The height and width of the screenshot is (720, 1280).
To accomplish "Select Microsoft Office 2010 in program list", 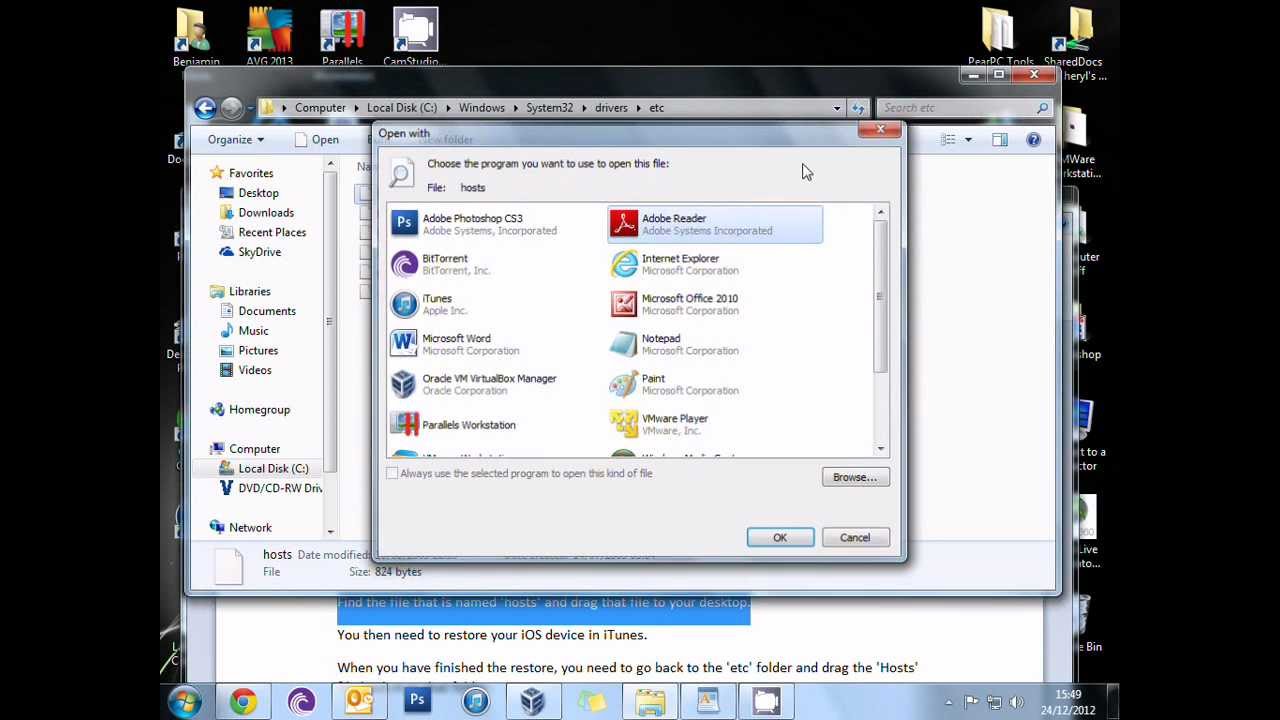I will click(715, 304).
